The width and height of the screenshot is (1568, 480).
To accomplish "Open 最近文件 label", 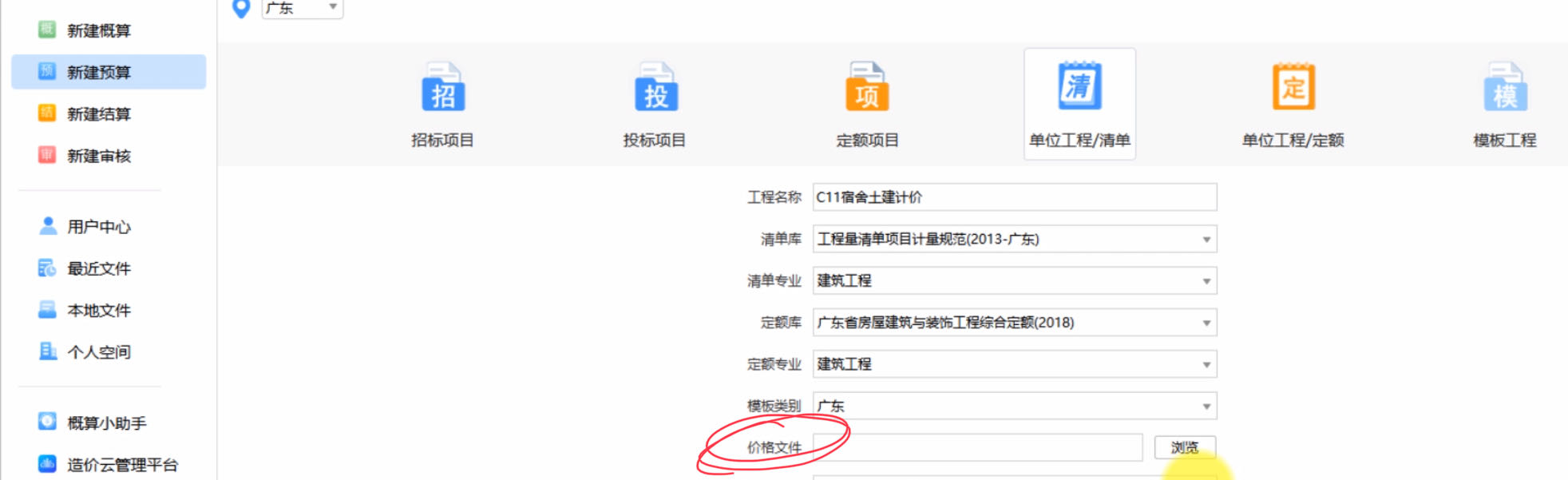I will coord(99,268).
